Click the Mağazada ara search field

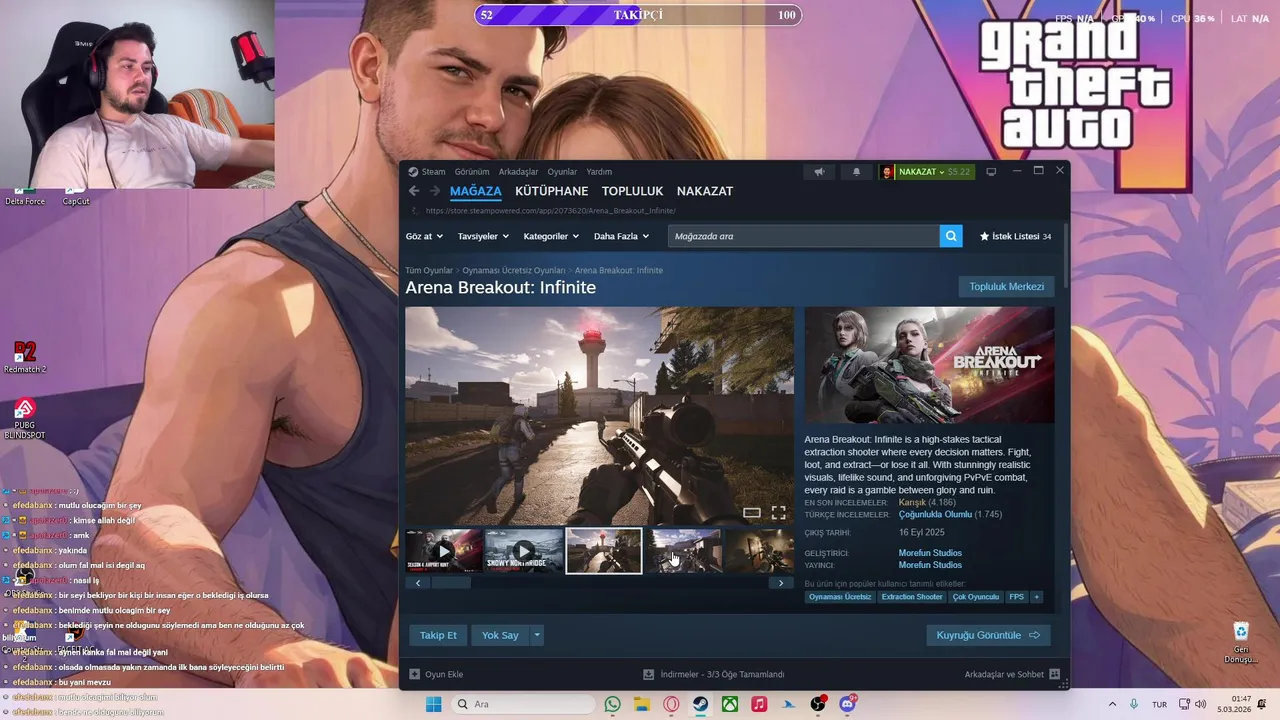click(804, 236)
